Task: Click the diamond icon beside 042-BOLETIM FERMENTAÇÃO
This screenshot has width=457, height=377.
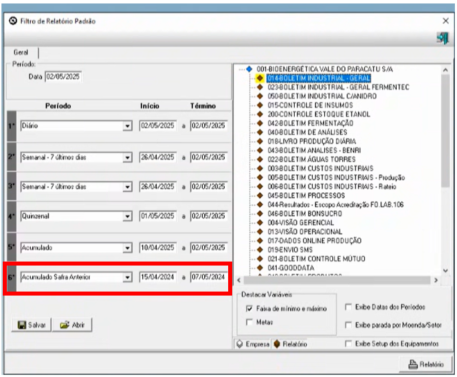Action: pyautogui.click(x=260, y=123)
